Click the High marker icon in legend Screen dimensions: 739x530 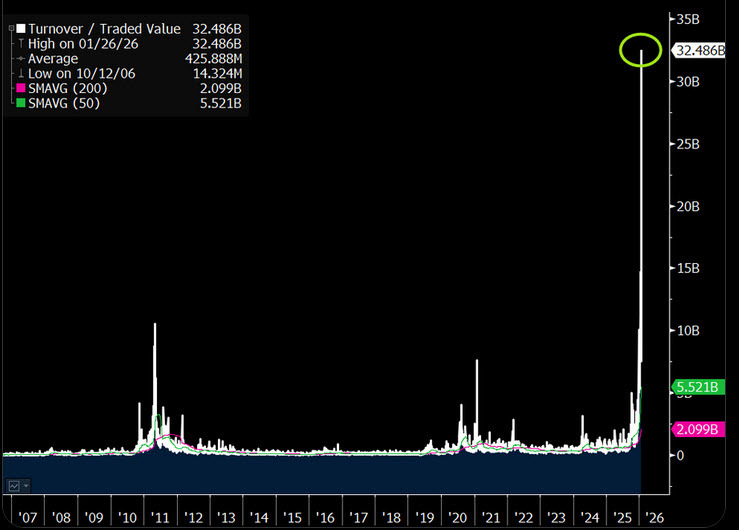pos(20,45)
